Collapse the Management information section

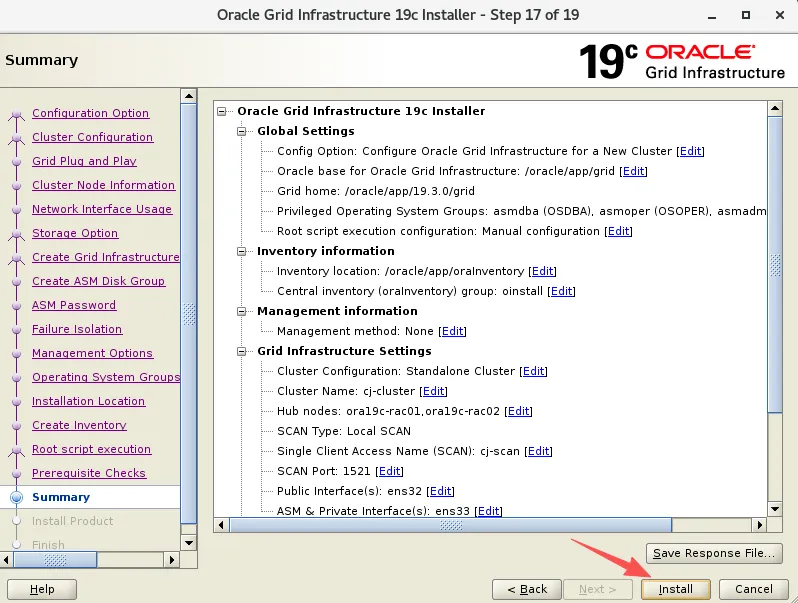coord(241,311)
